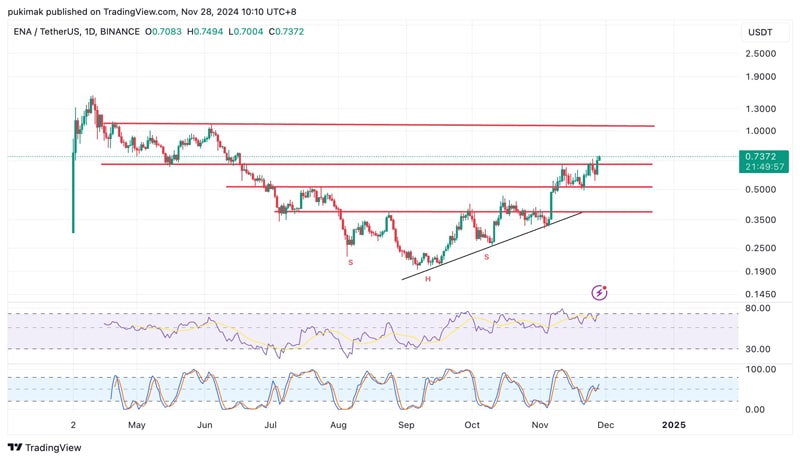Click the Open value O0.7083
800x460 pixels.
tap(163, 32)
